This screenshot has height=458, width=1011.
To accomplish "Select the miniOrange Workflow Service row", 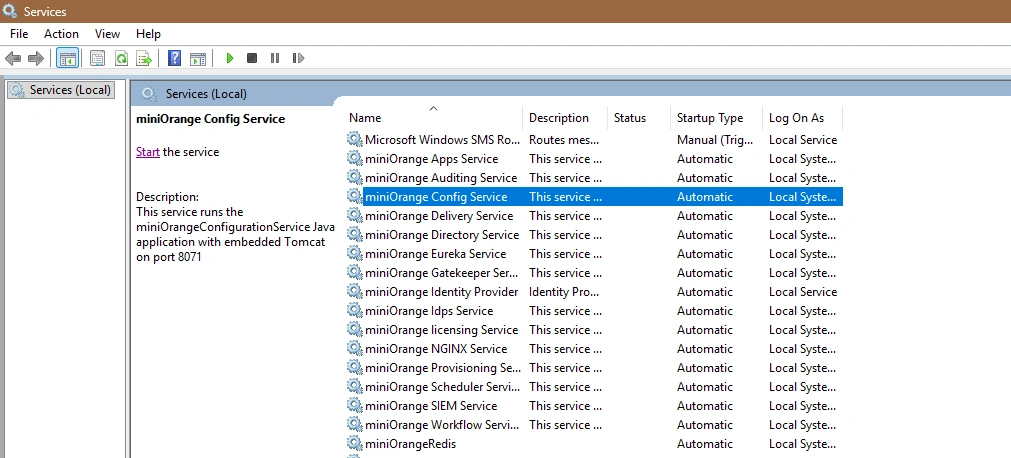I will (x=594, y=424).
